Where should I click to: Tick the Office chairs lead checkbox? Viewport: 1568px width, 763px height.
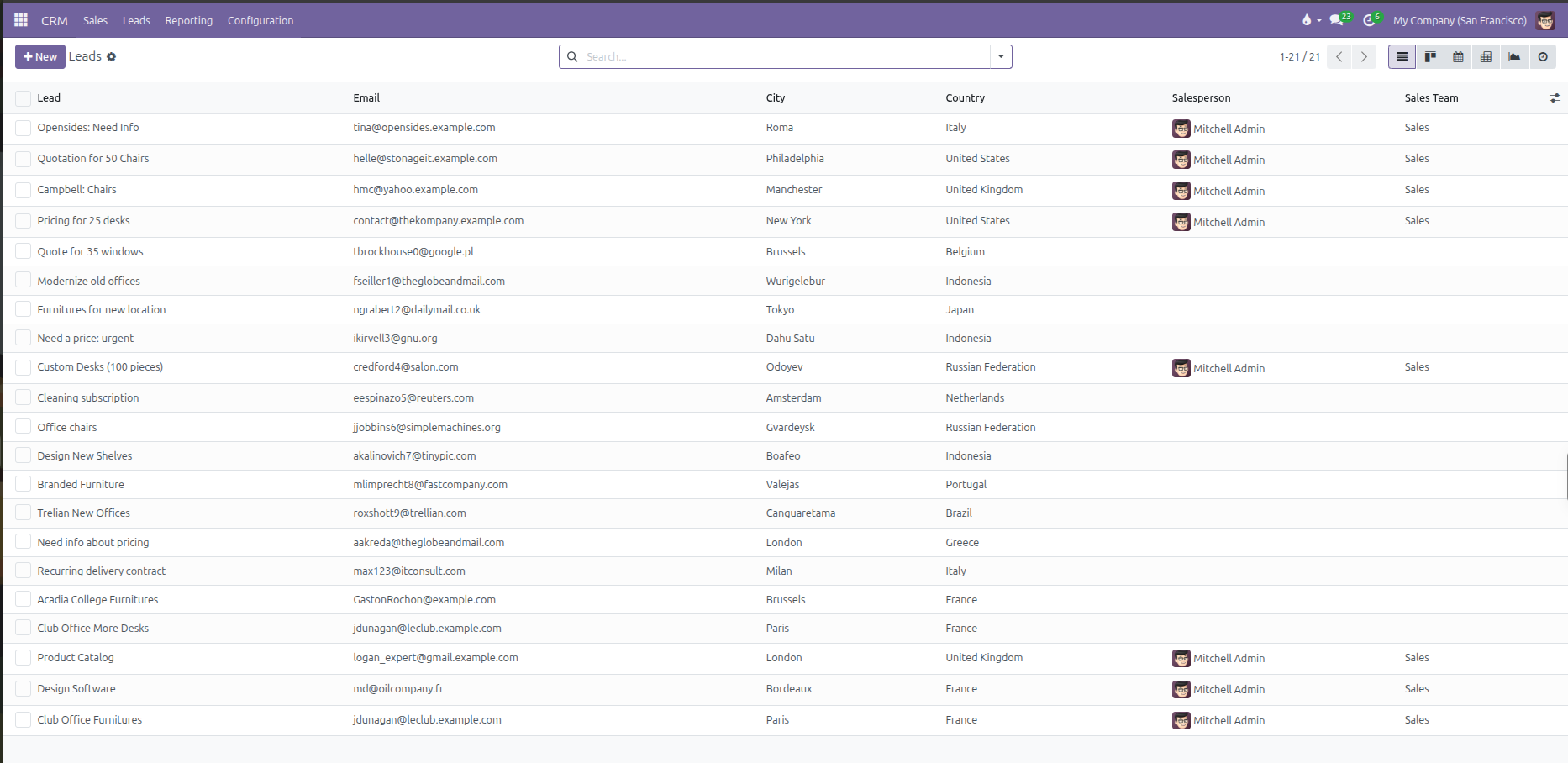(x=24, y=427)
